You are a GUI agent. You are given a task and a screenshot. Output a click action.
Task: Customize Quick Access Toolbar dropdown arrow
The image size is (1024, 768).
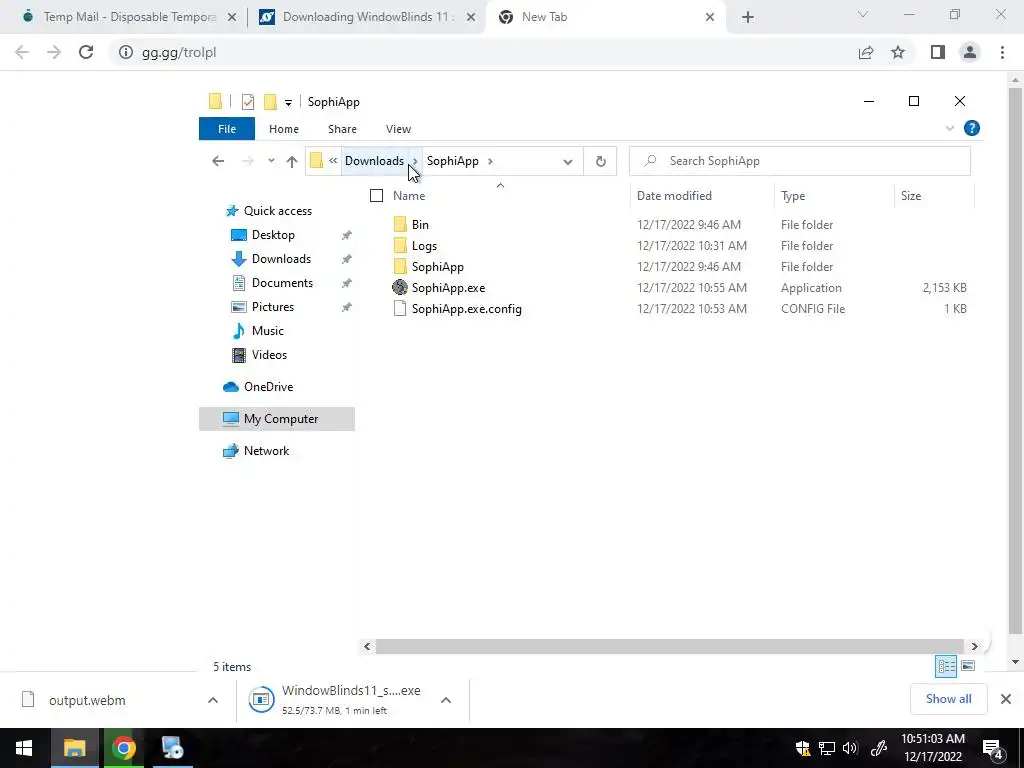coord(288,103)
